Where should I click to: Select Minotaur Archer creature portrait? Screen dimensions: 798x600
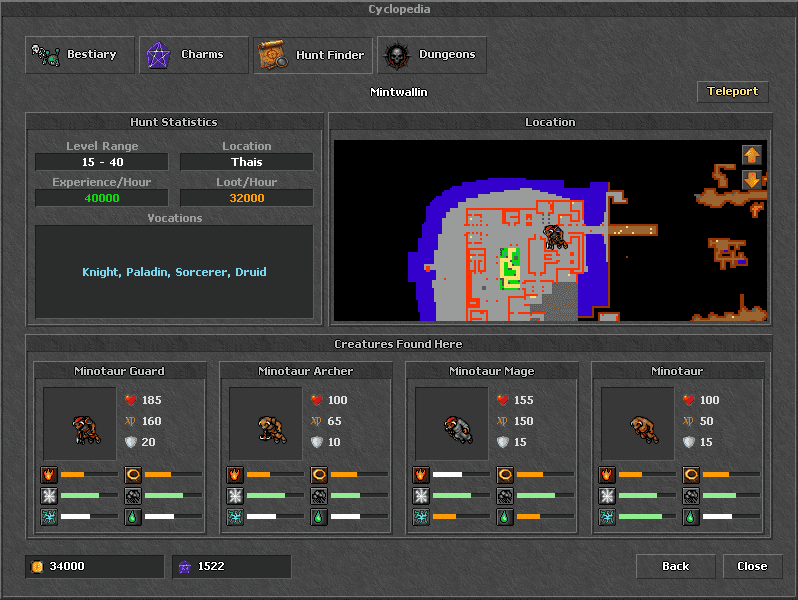(266, 424)
